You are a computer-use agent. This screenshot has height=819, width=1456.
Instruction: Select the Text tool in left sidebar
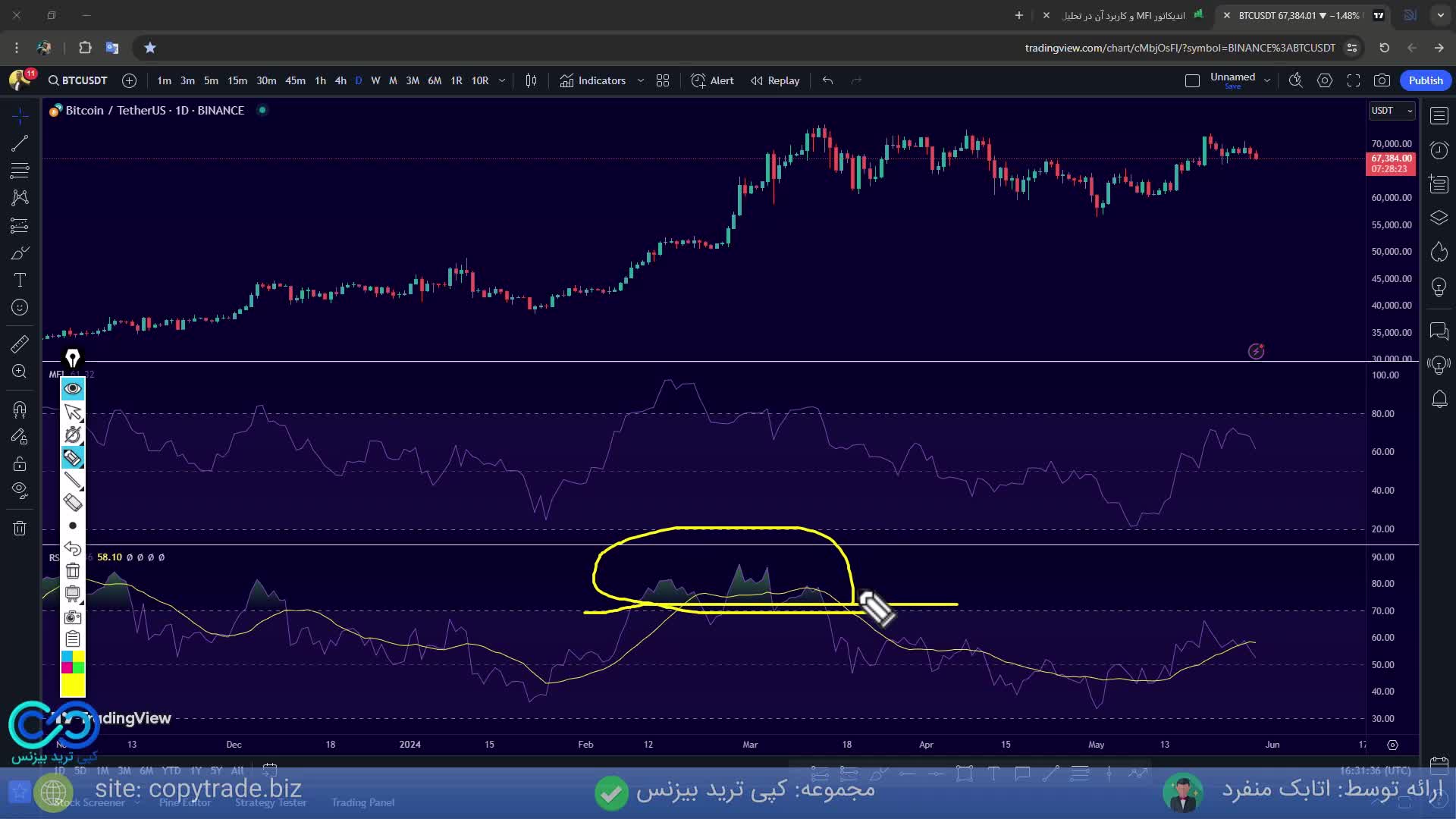20,280
